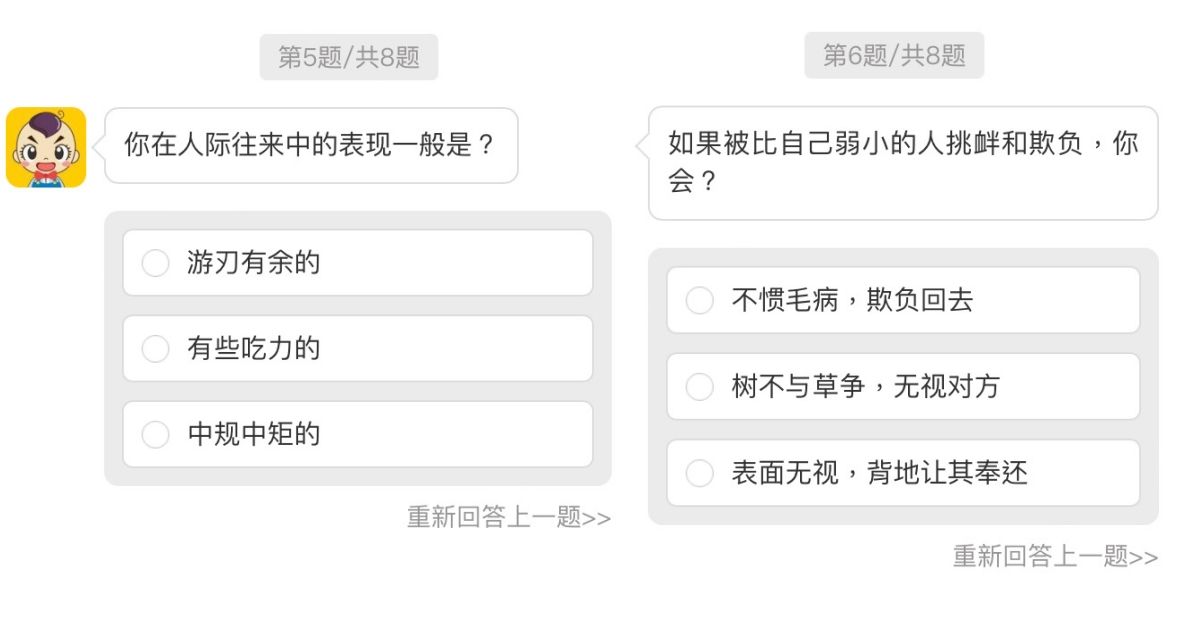
Task: Choose the radio circle beside 中规中矩的
Action: (155, 435)
